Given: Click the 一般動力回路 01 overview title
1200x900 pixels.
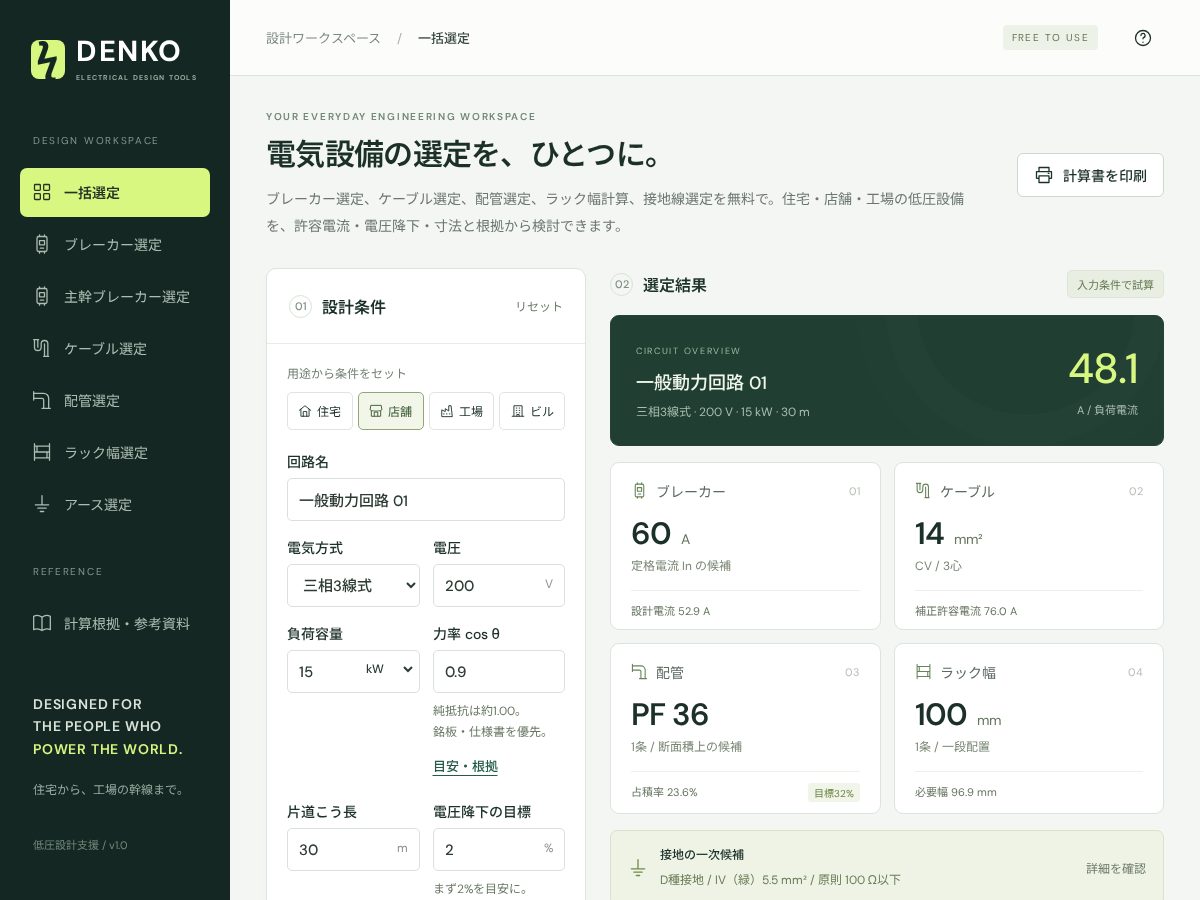Looking at the screenshot, I should tap(702, 383).
